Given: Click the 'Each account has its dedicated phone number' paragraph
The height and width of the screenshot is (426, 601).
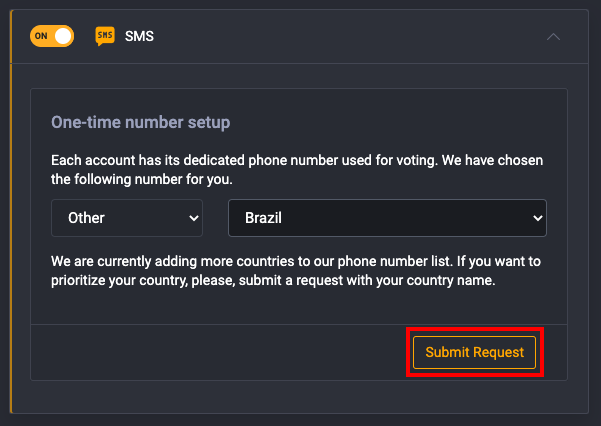Looking at the screenshot, I should point(297,169).
